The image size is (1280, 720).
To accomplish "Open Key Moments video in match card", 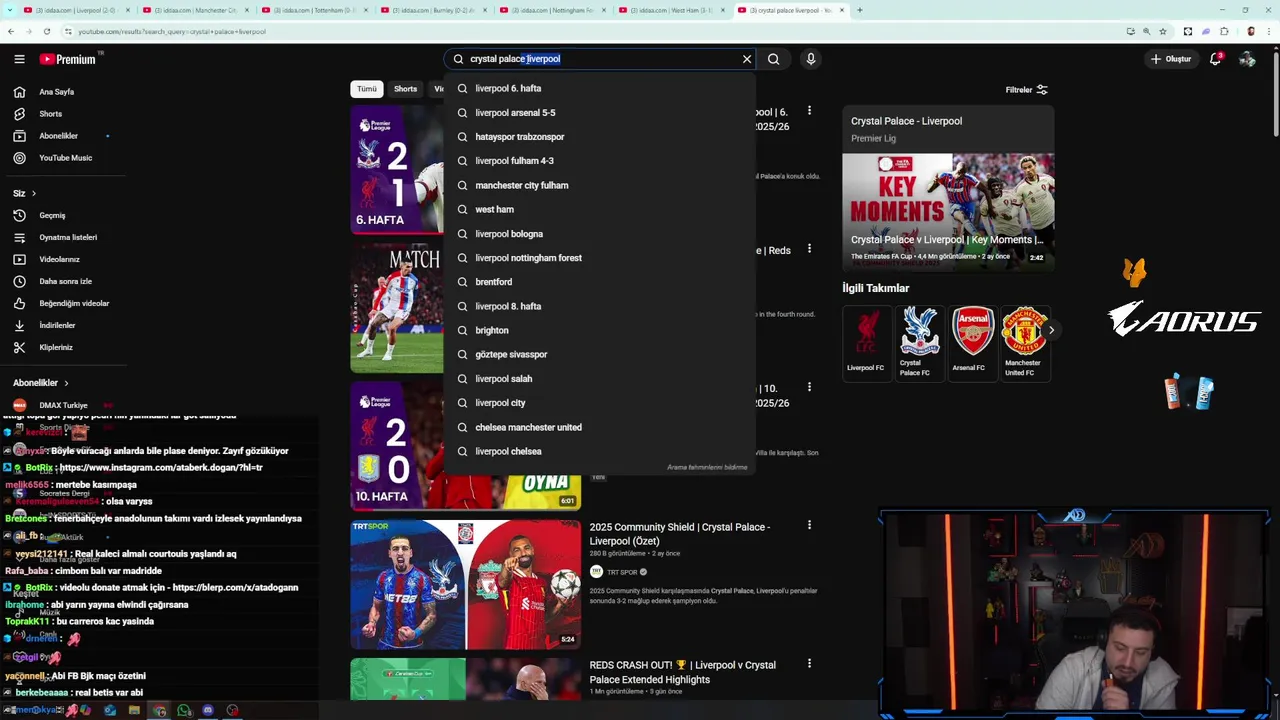I will coord(948,212).
